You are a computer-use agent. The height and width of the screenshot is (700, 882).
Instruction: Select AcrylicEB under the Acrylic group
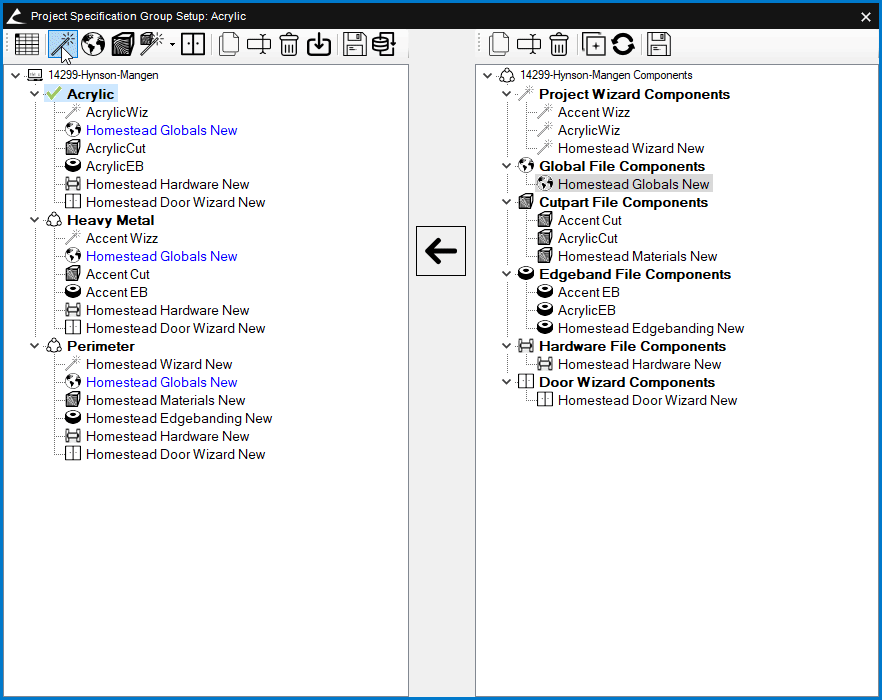click(114, 166)
